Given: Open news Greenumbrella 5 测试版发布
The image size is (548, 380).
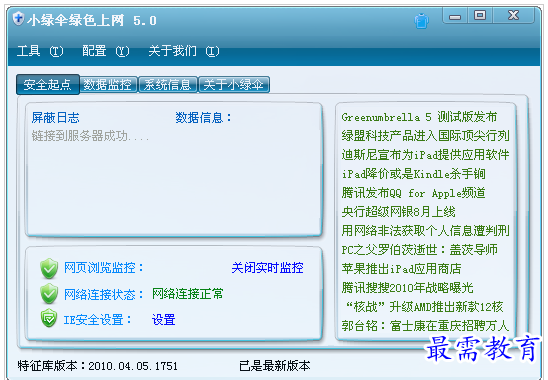Looking at the screenshot, I should click(419, 117).
